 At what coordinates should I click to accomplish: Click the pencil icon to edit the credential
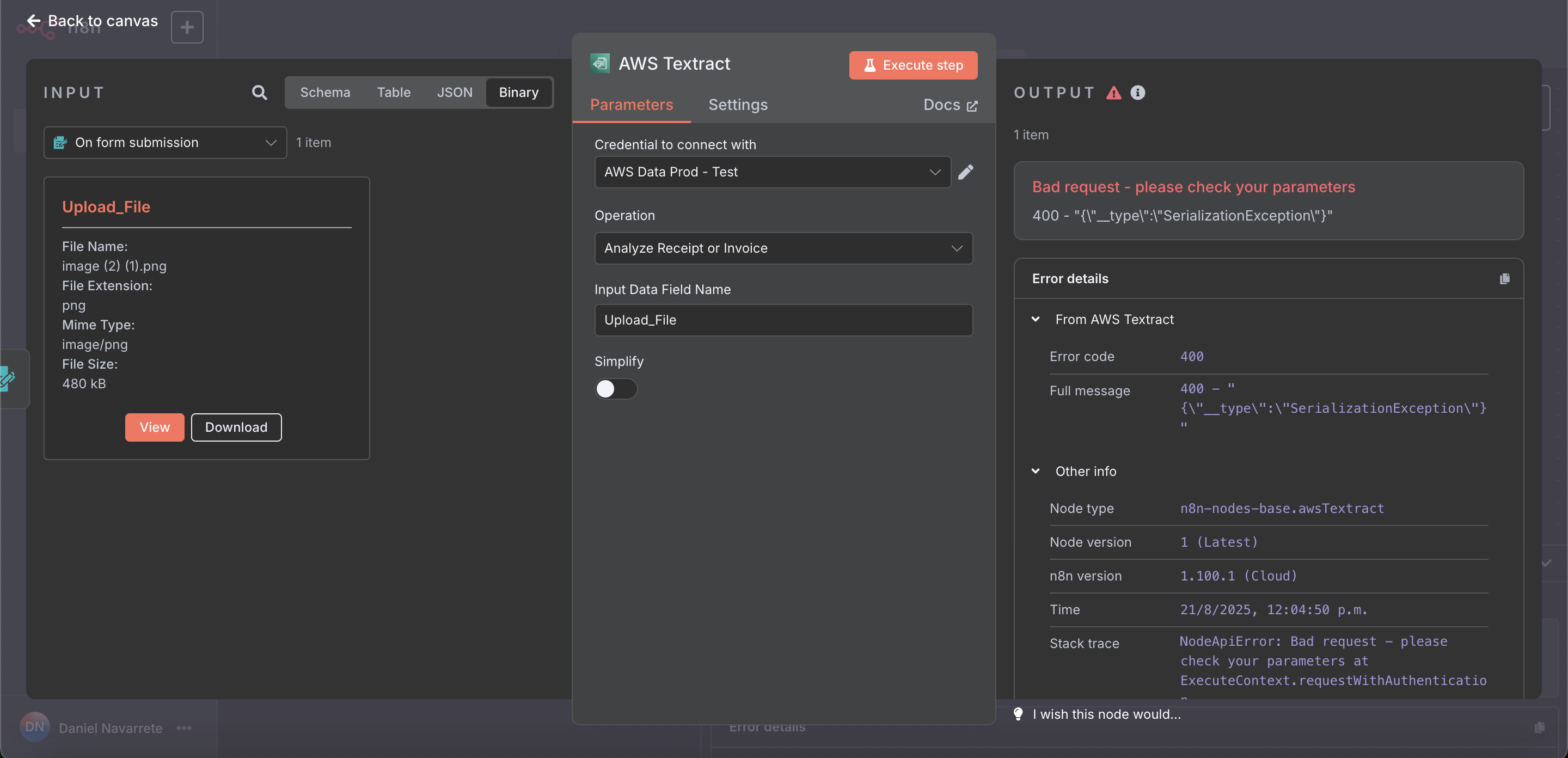click(x=965, y=172)
